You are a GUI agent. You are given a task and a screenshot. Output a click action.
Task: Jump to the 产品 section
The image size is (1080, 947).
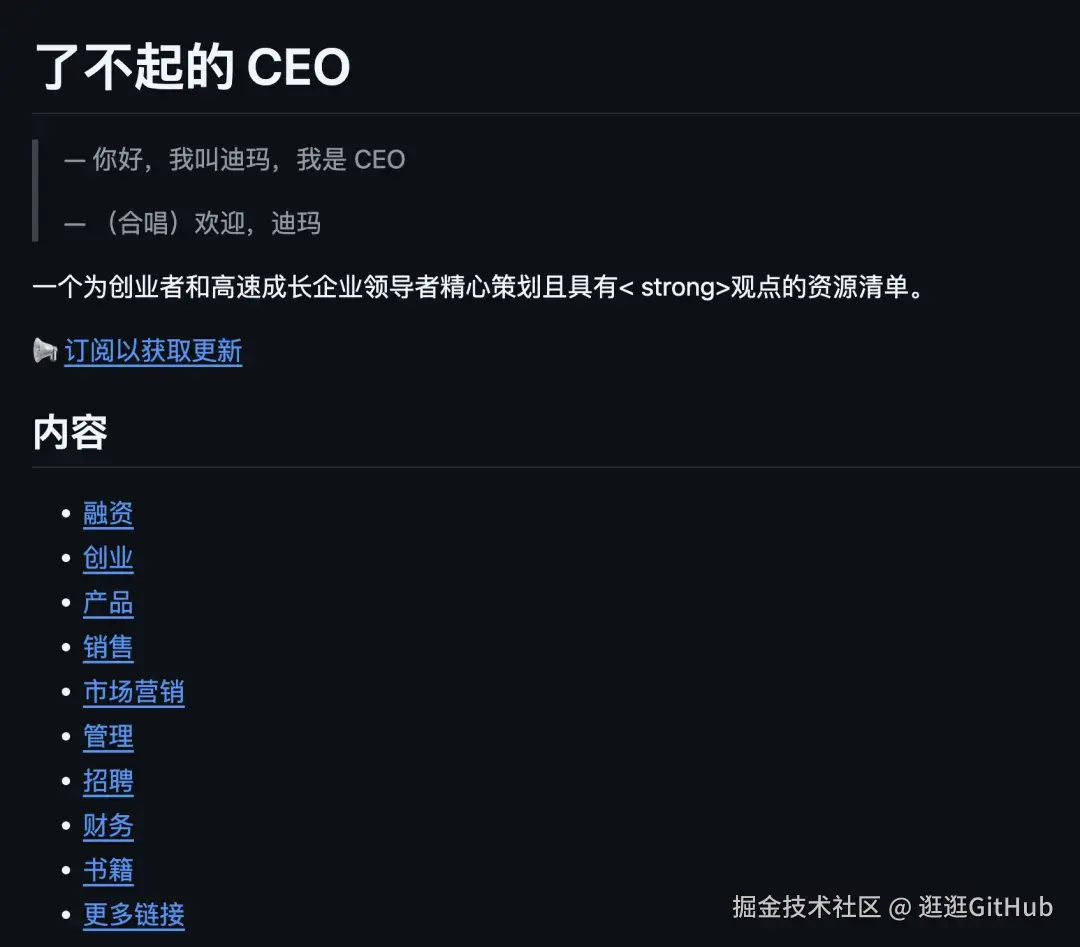108,603
